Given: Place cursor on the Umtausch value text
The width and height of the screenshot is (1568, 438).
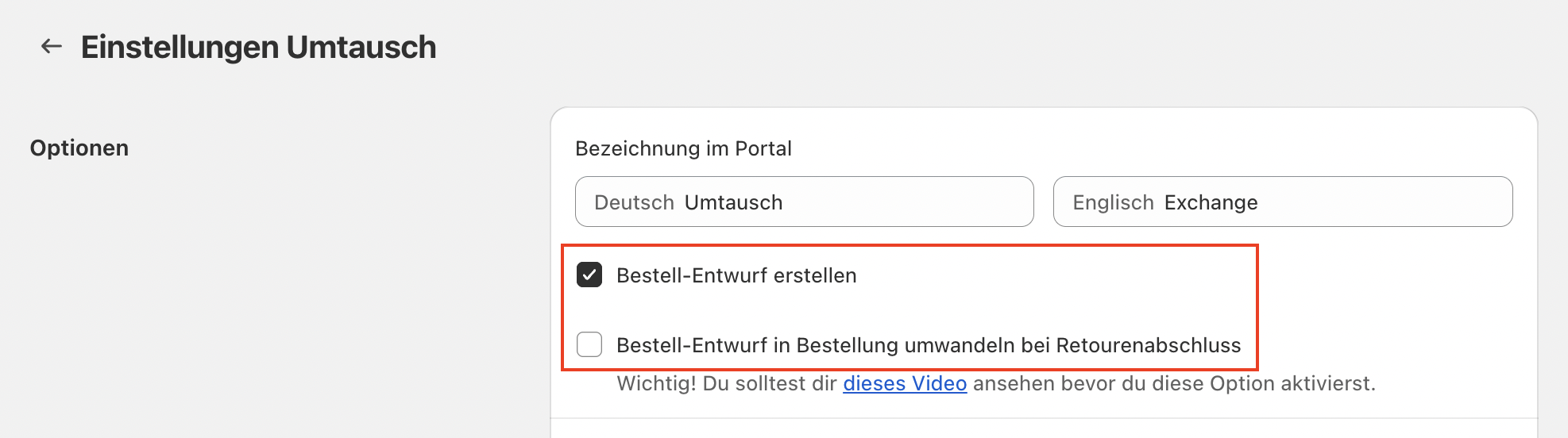Looking at the screenshot, I should [733, 203].
